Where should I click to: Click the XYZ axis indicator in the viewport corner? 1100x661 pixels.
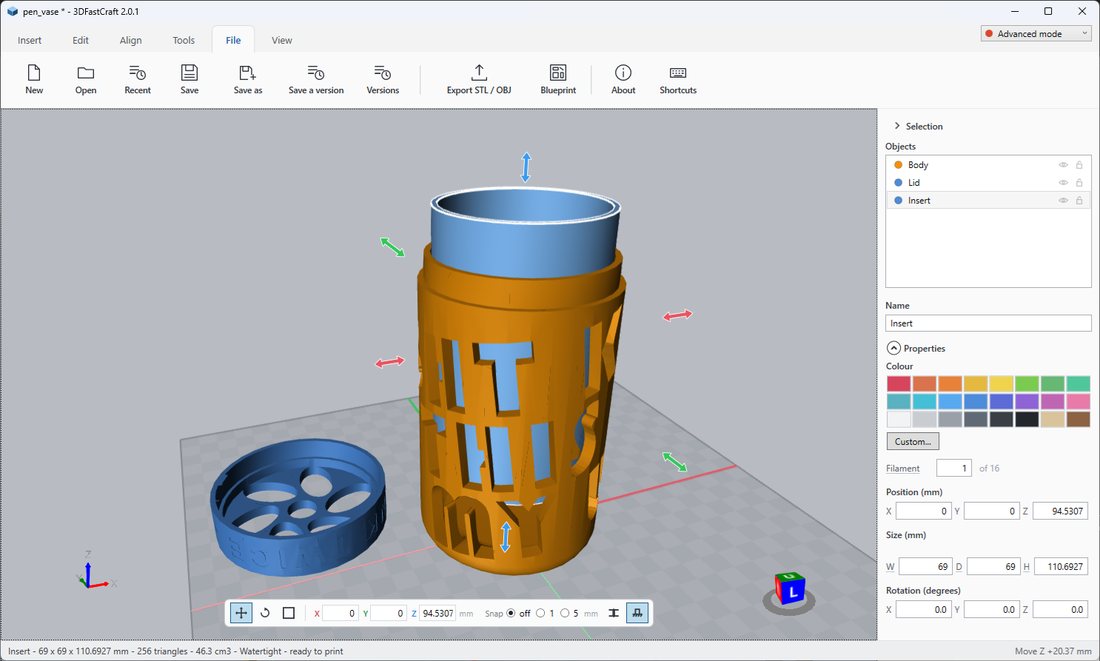click(94, 572)
